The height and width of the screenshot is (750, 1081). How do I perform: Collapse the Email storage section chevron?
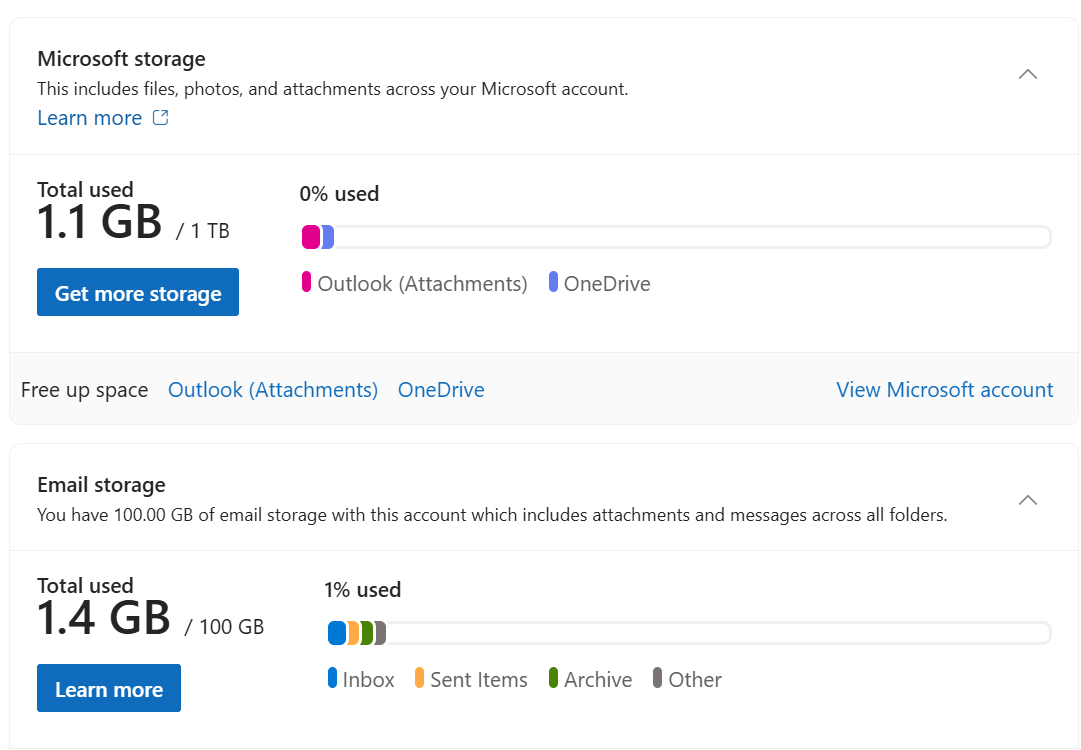pos(1027,500)
